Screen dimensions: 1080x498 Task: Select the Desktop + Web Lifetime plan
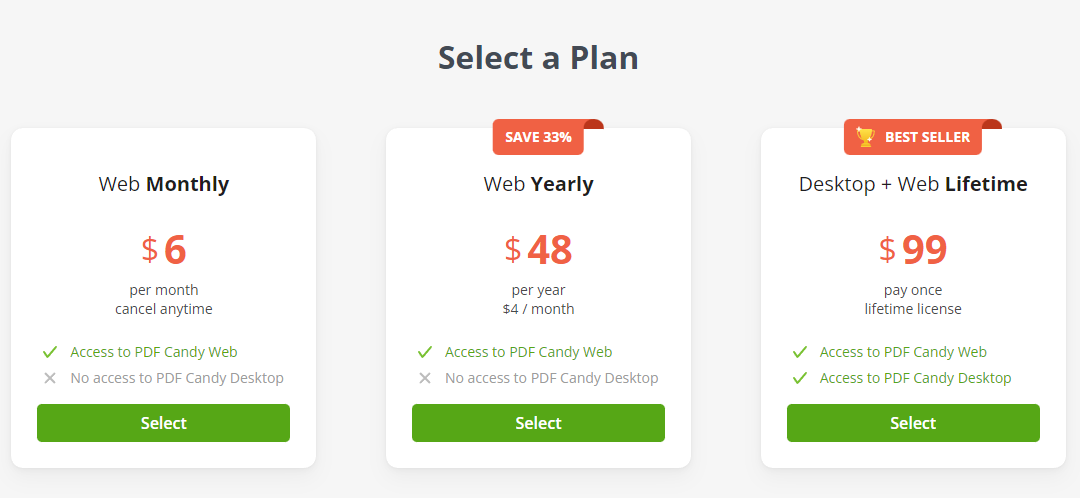913,423
